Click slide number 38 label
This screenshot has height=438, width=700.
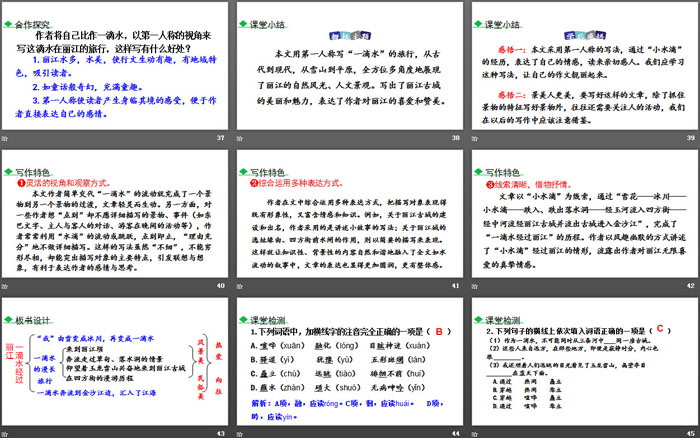tap(456, 138)
